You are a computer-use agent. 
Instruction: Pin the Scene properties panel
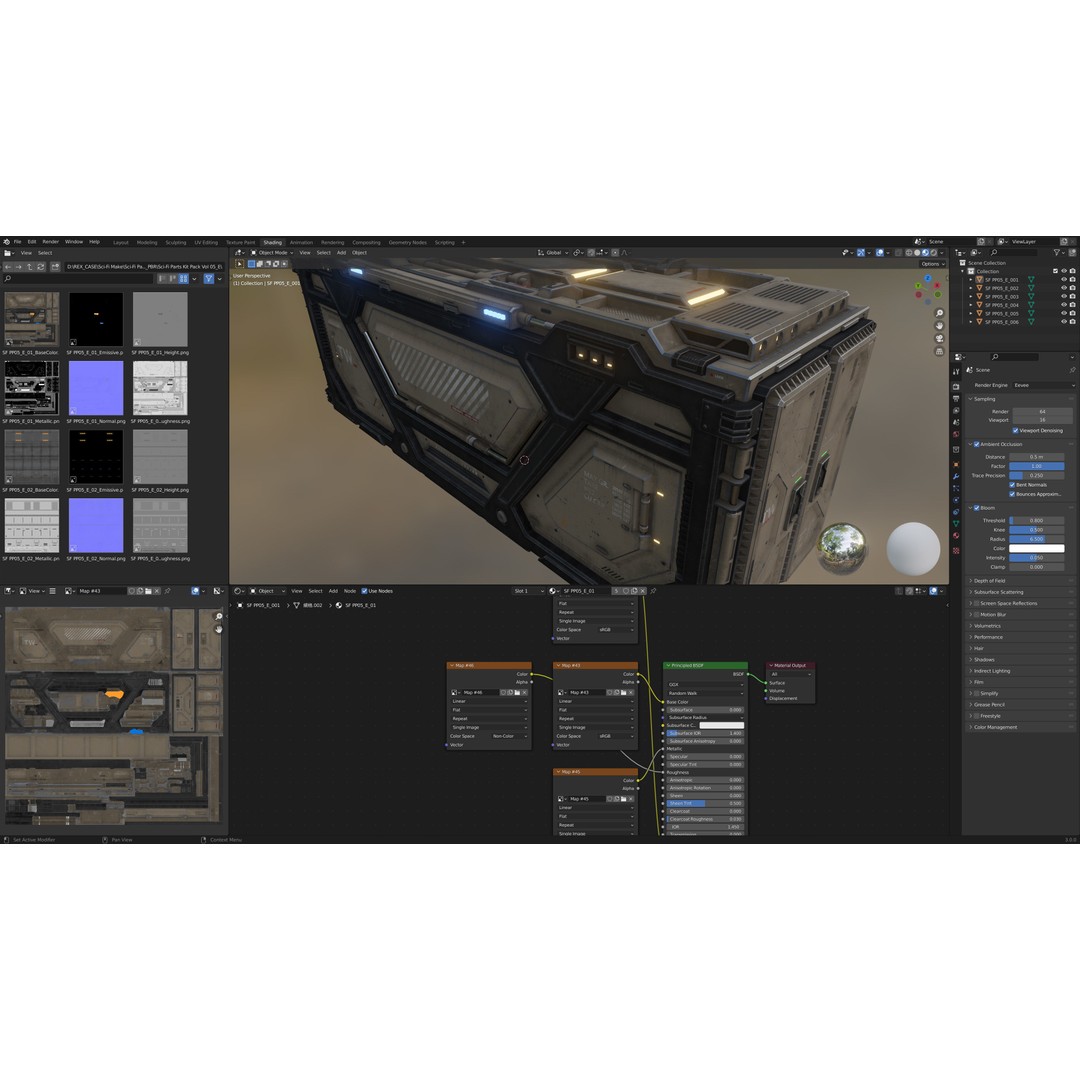[x=1072, y=370]
